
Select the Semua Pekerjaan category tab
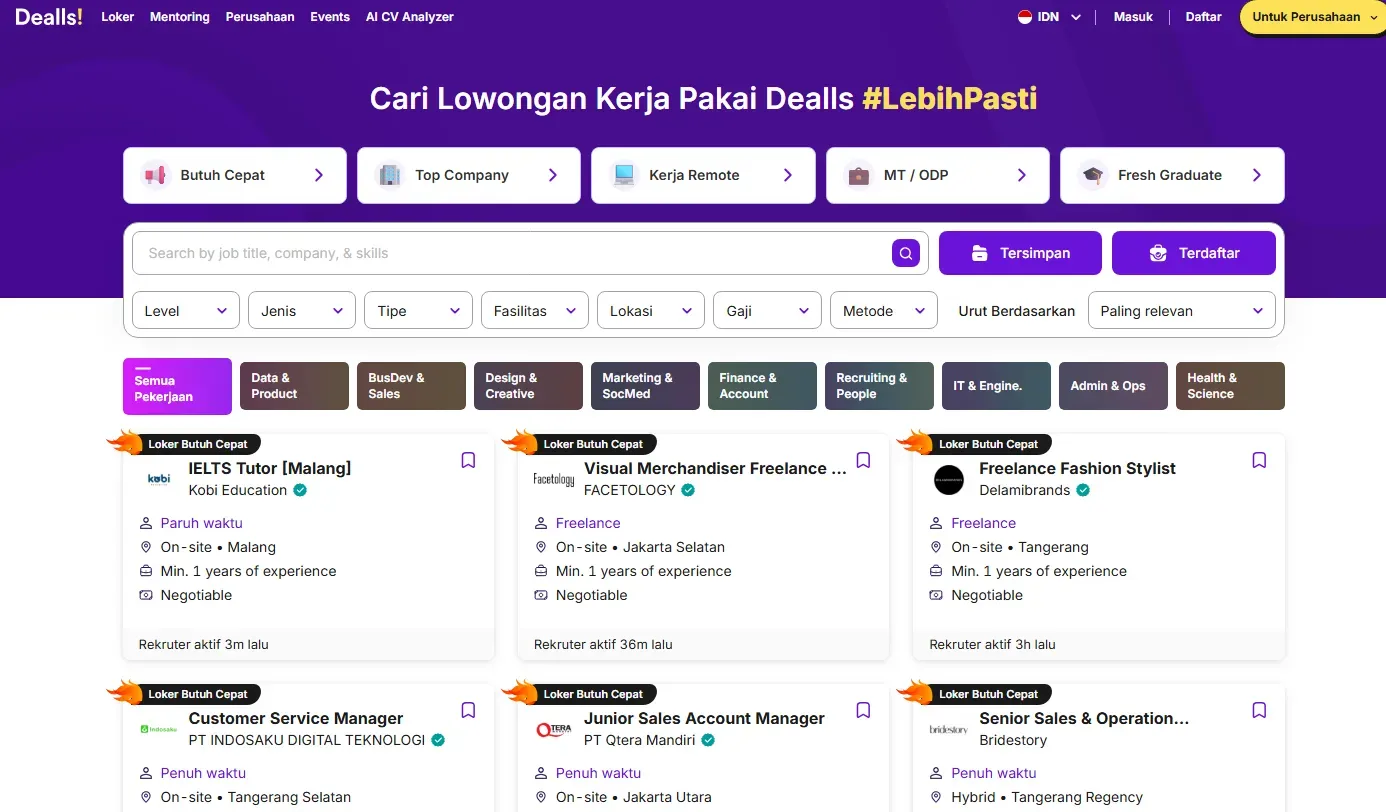[177, 386]
